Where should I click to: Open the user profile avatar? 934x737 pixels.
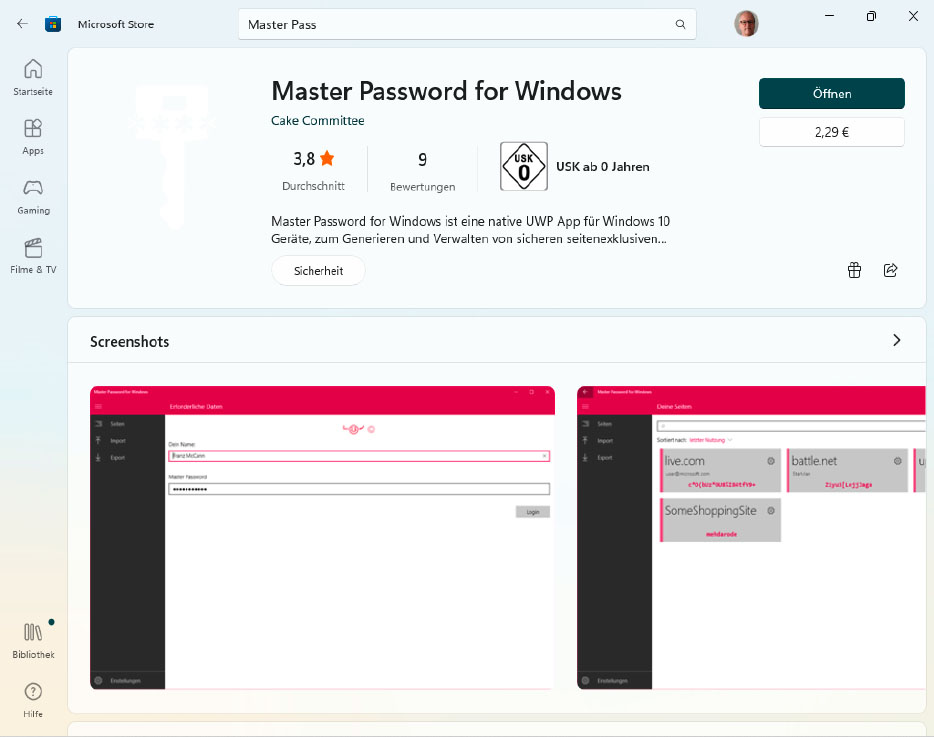point(746,24)
